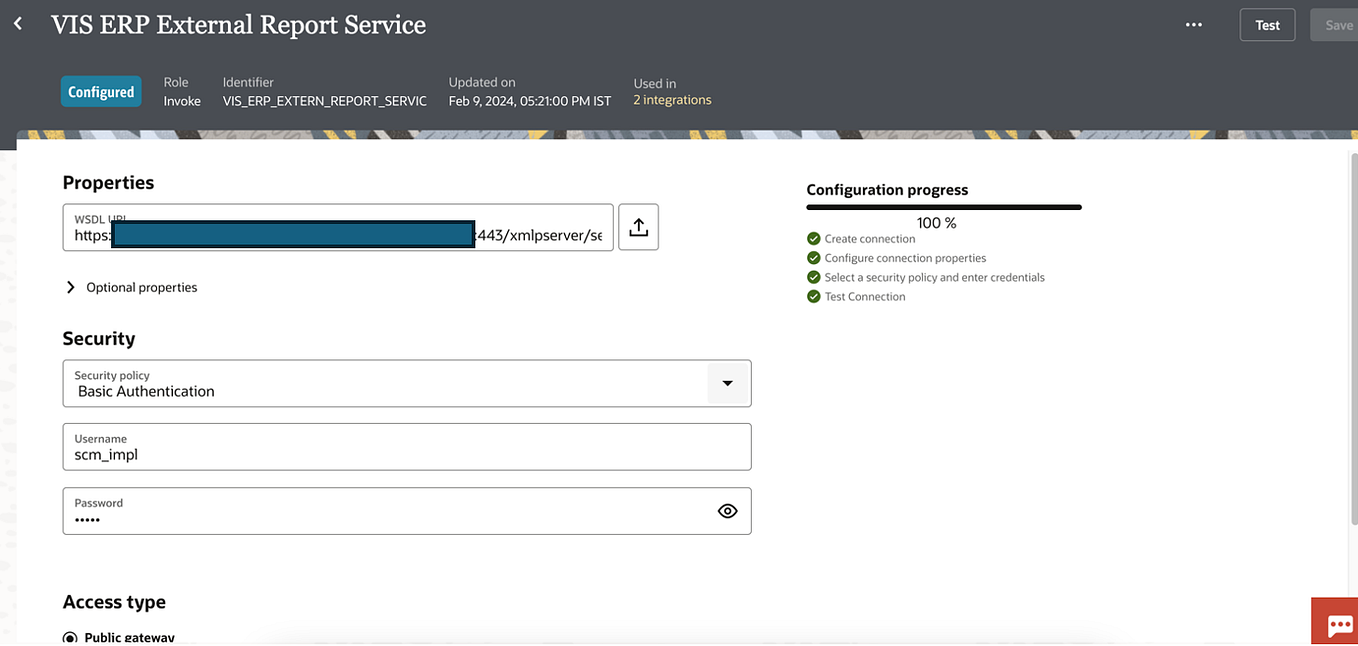Click the Create connection checkmark icon

tap(813, 239)
